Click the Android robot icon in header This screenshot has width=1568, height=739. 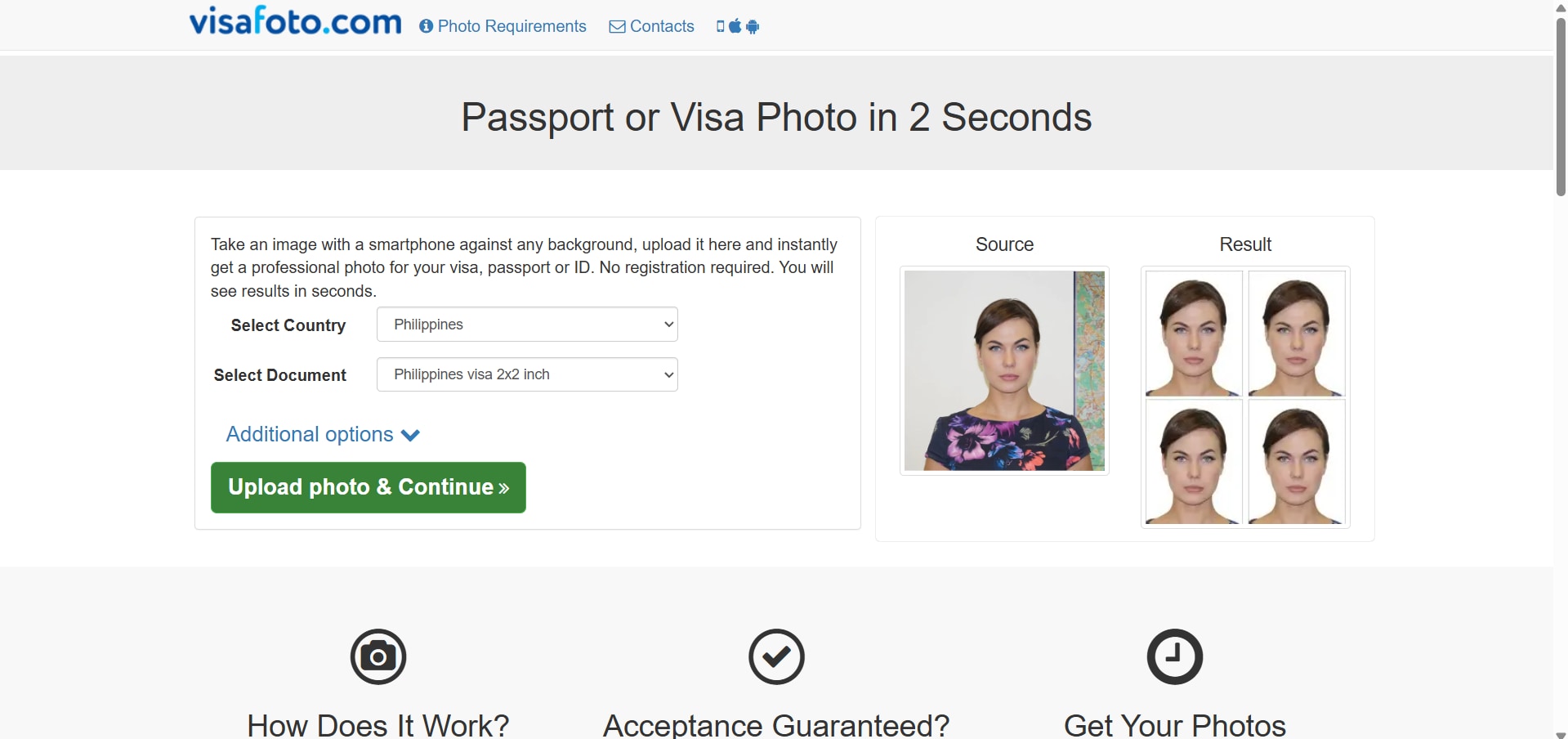click(x=753, y=27)
